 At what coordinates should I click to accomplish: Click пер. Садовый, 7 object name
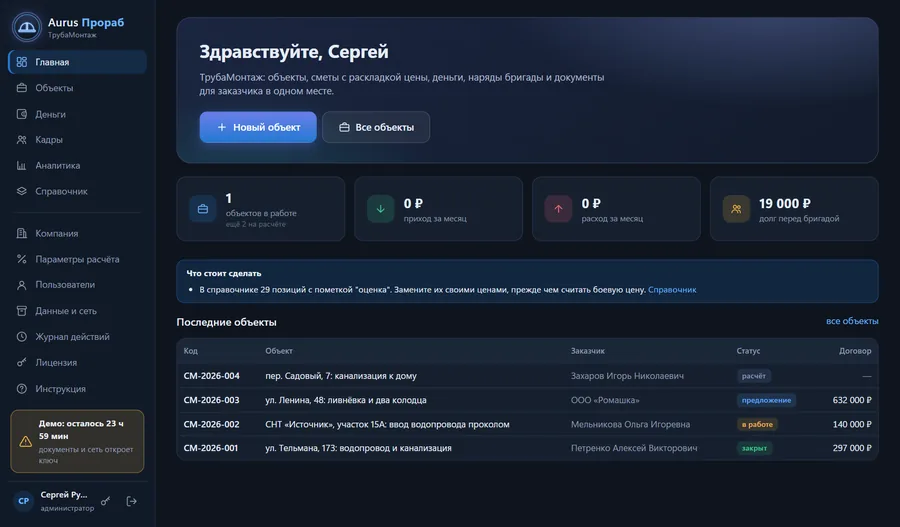click(341, 376)
